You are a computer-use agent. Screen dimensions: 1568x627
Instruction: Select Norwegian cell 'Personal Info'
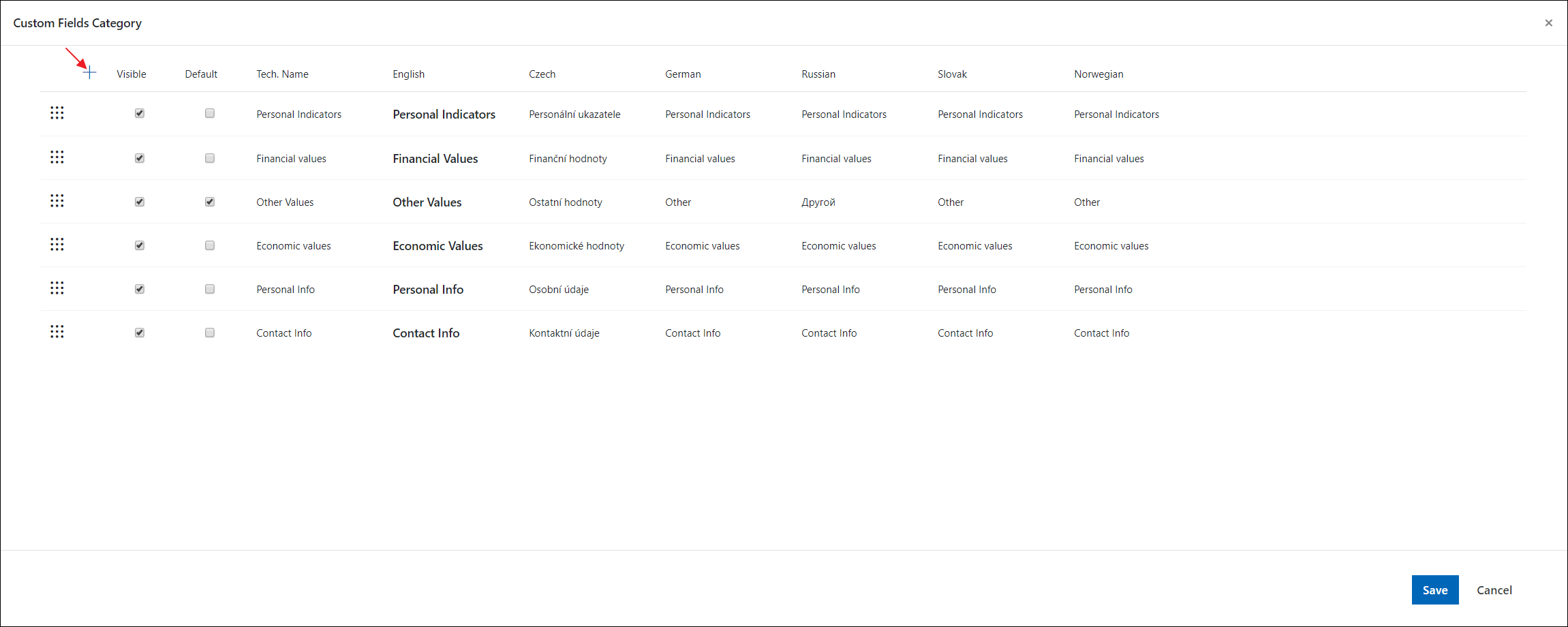1103,290
